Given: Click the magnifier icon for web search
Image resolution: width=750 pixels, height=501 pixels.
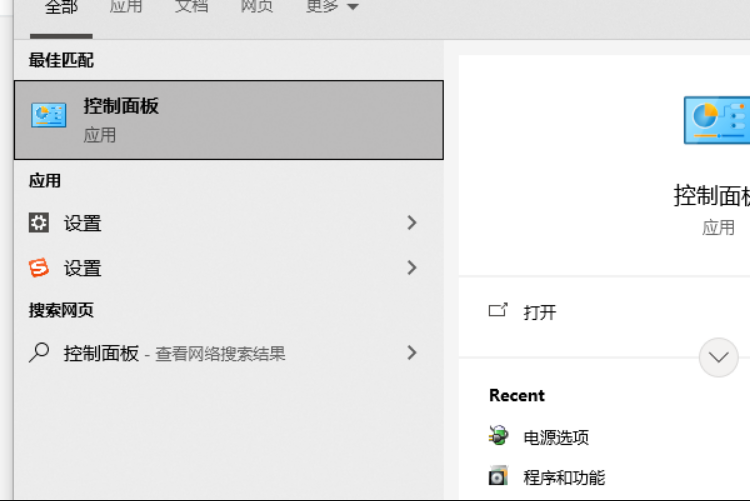Looking at the screenshot, I should click(x=39, y=353).
